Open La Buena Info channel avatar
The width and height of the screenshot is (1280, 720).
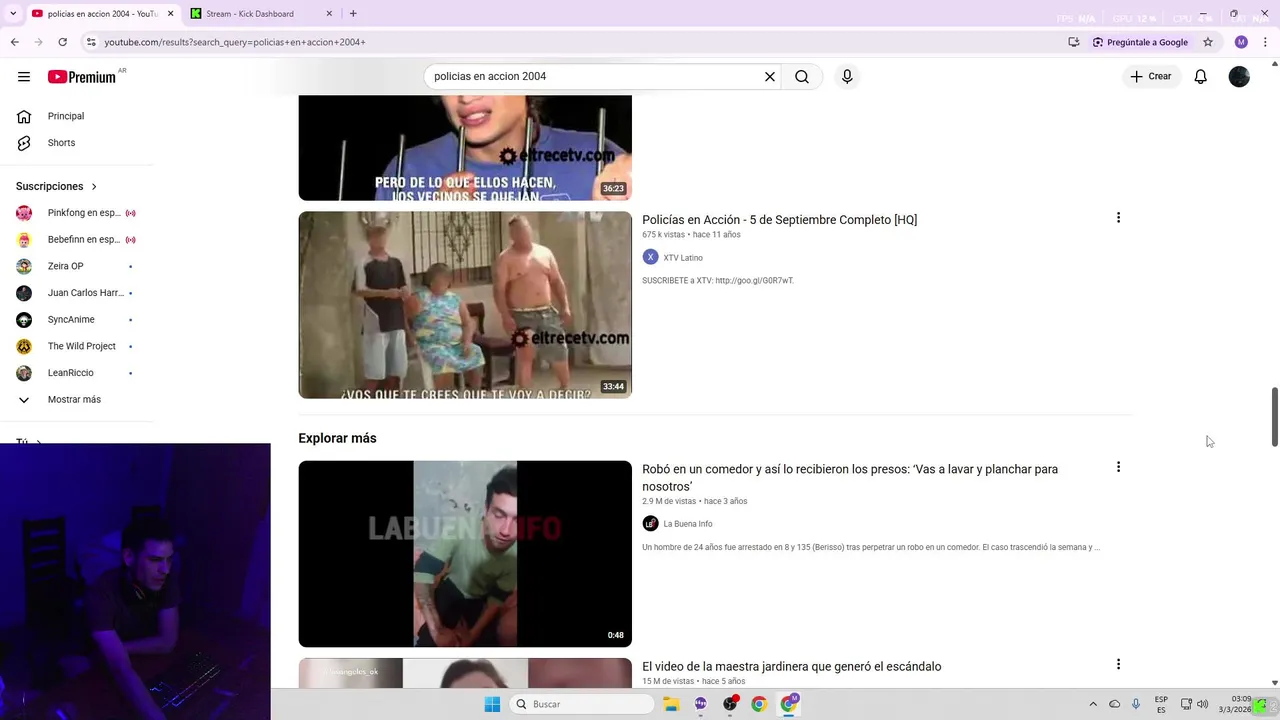[x=650, y=524]
